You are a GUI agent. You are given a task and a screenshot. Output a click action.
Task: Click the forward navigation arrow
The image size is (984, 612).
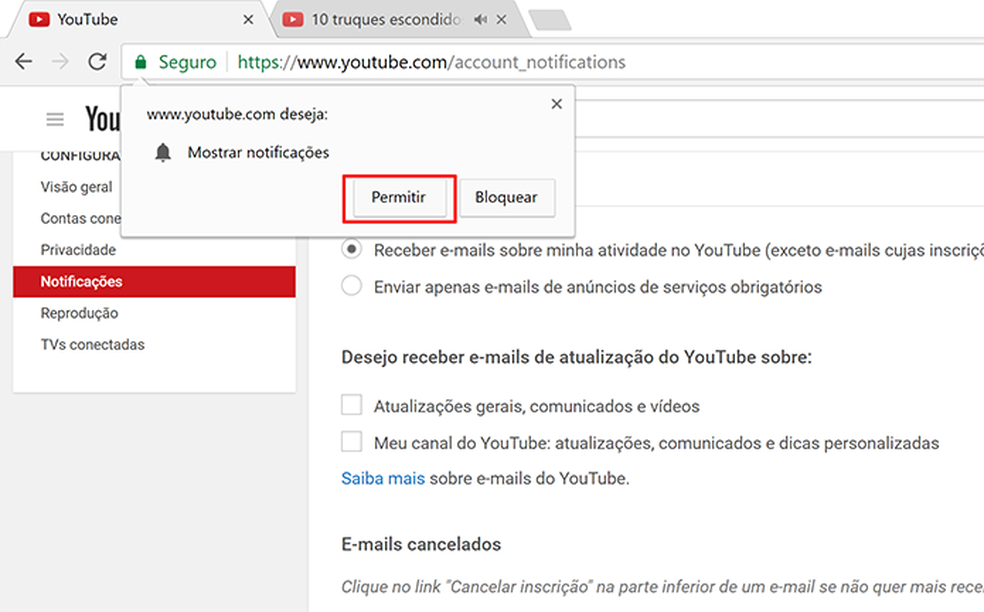click(x=60, y=61)
